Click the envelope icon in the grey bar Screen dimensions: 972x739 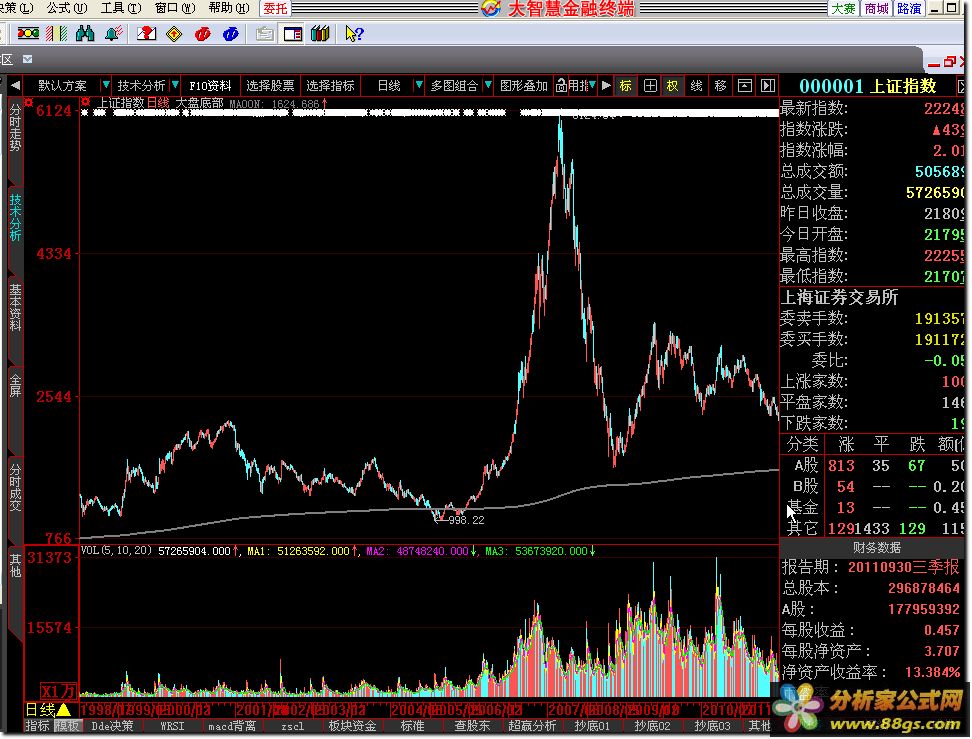[28, 60]
